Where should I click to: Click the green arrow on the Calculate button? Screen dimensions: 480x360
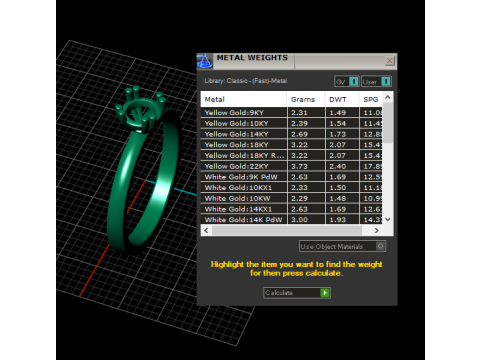[325, 293]
